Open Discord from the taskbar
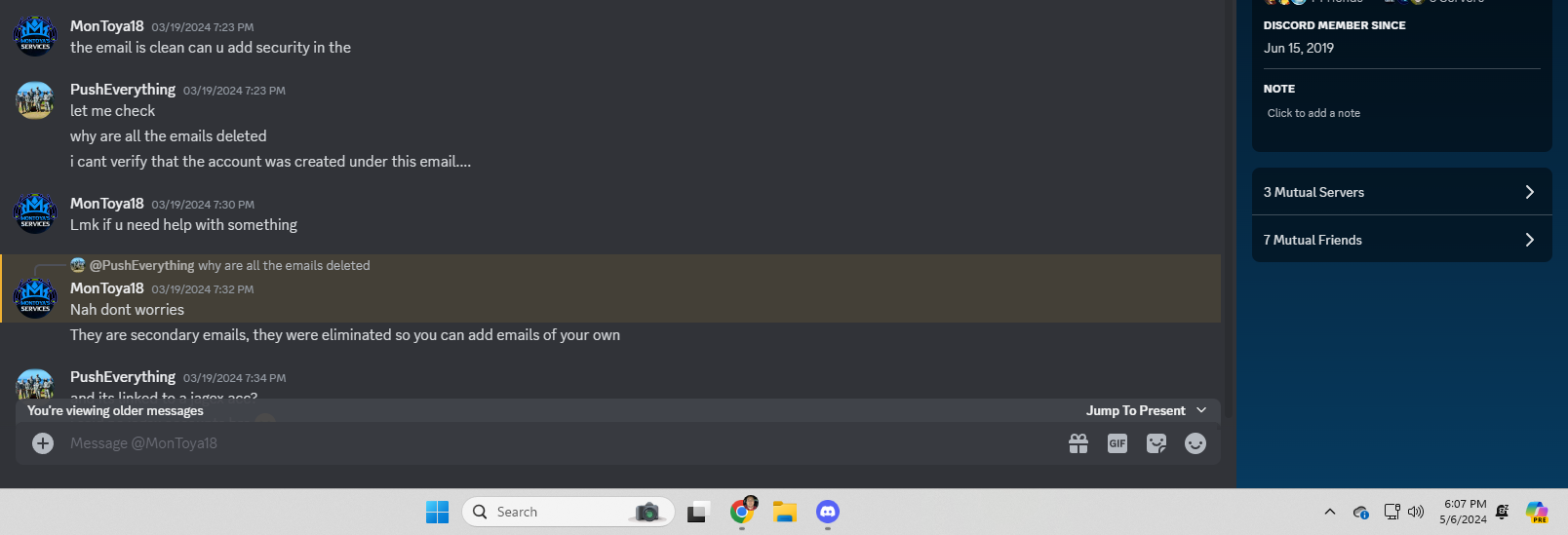Screen dimensions: 1568x535 pyautogui.click(x=828, y=512)
